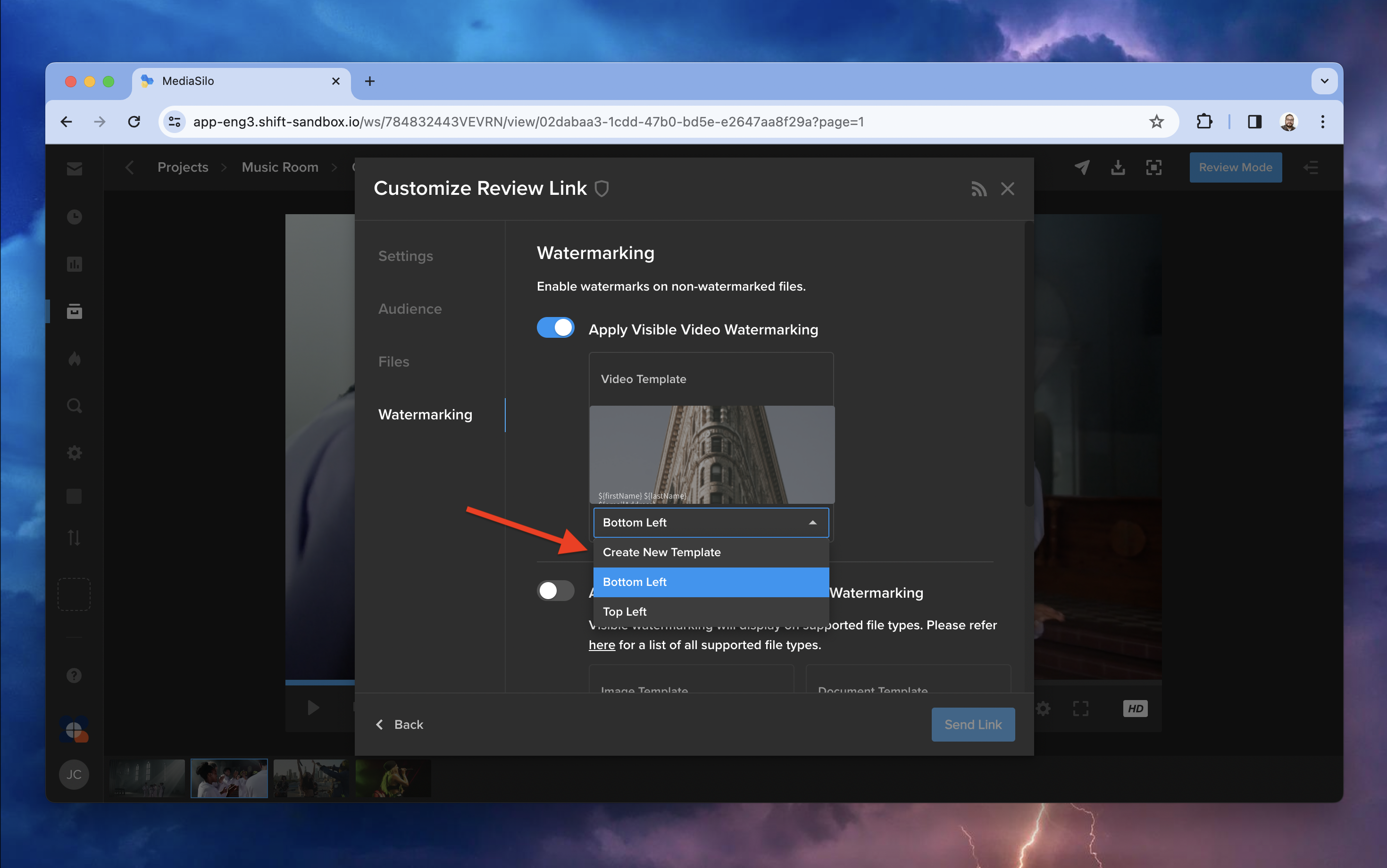Select the Watermarking section tab
1387x868 pixels.
click(426, 415)
